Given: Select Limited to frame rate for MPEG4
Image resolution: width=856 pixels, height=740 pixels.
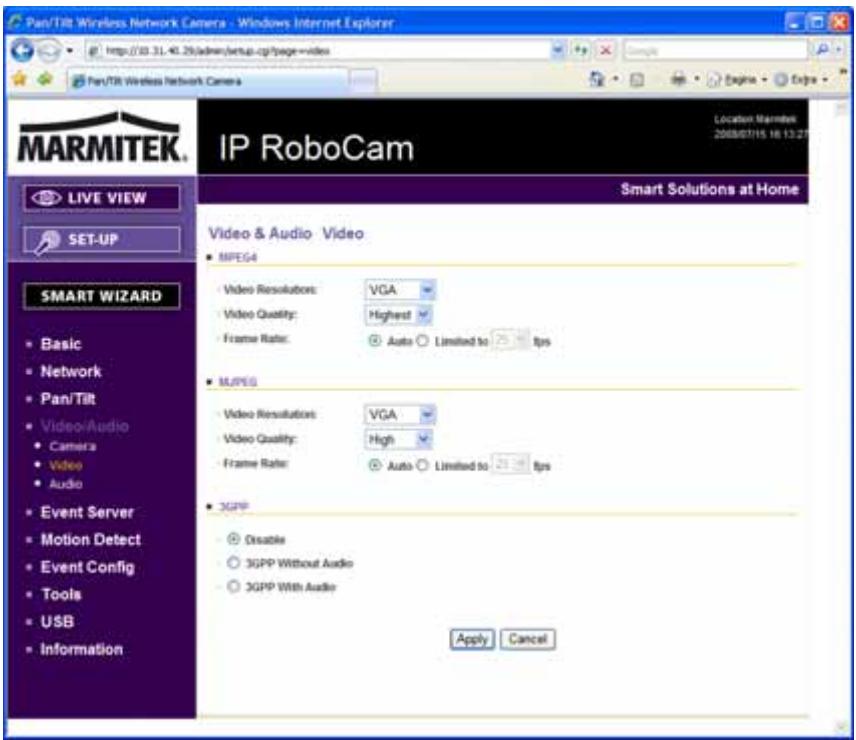Looking at the screenshot, I should pos(423,341).
